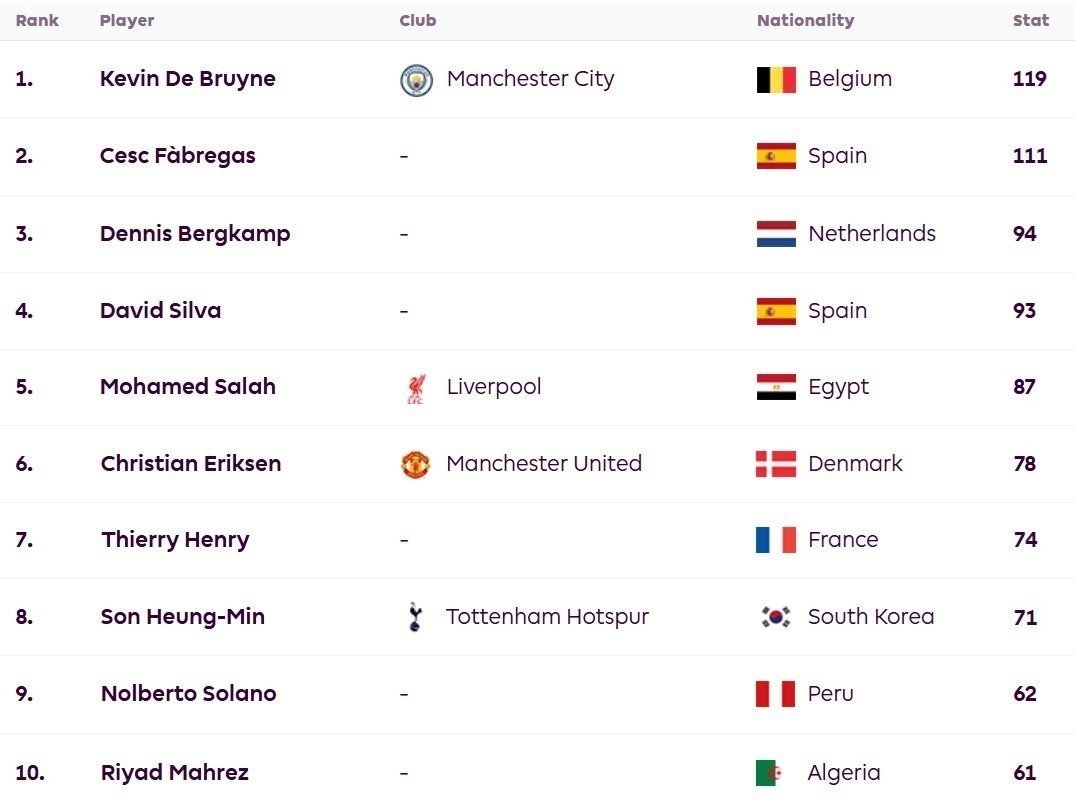Click the Belgium flag icon
1075x807 pixels.
[x=776, y=80]
